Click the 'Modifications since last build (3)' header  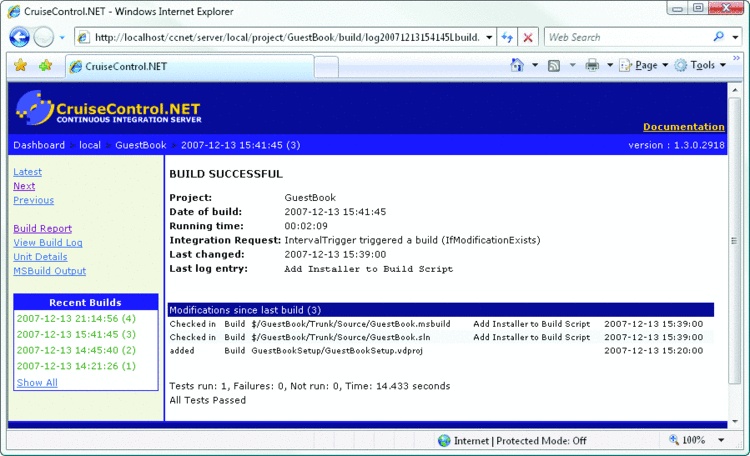(441, 310)
